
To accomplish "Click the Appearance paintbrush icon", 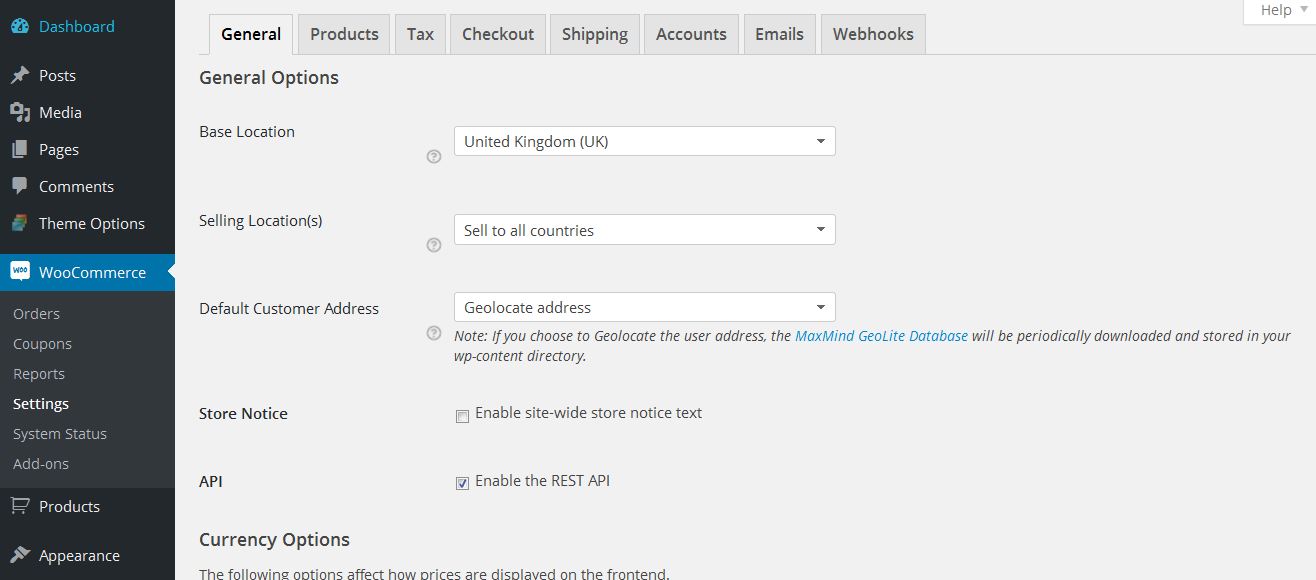I will click(20, 556).
